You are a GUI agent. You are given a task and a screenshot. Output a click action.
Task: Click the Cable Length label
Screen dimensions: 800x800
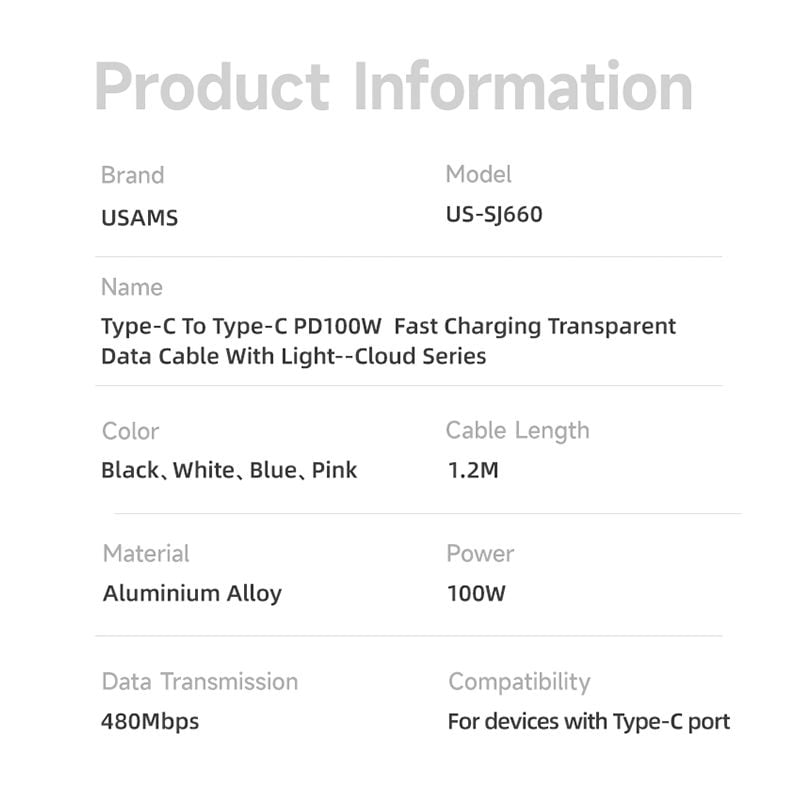pos(517,431)
